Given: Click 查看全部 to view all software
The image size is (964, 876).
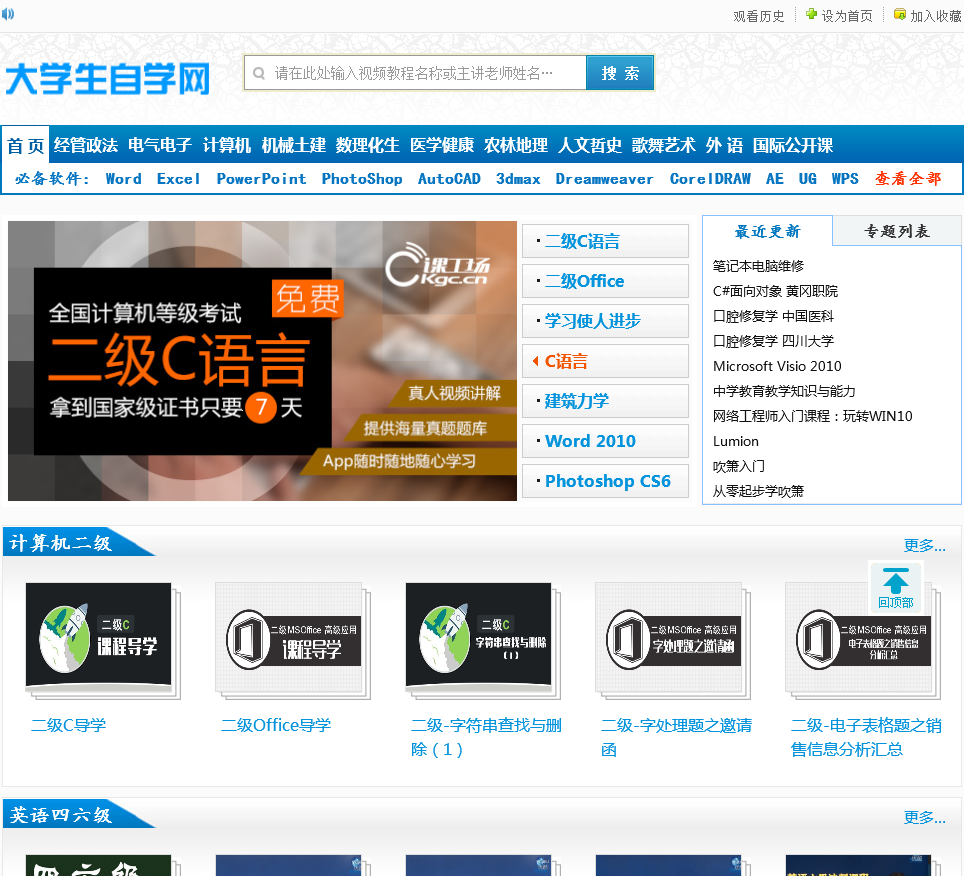Looking at the screenshot, I should pyautogui.click(x=908, y=179).
